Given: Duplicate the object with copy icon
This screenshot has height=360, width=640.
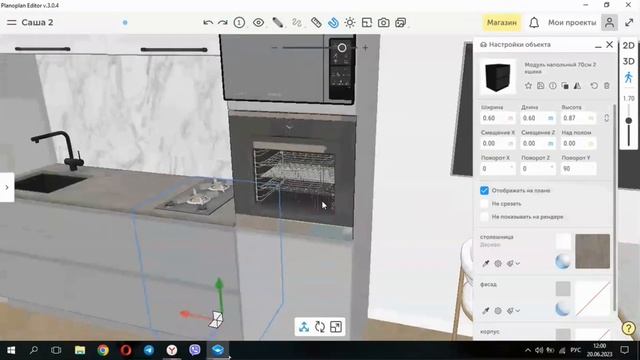Looking at the screenshot, I should [565, 86].
